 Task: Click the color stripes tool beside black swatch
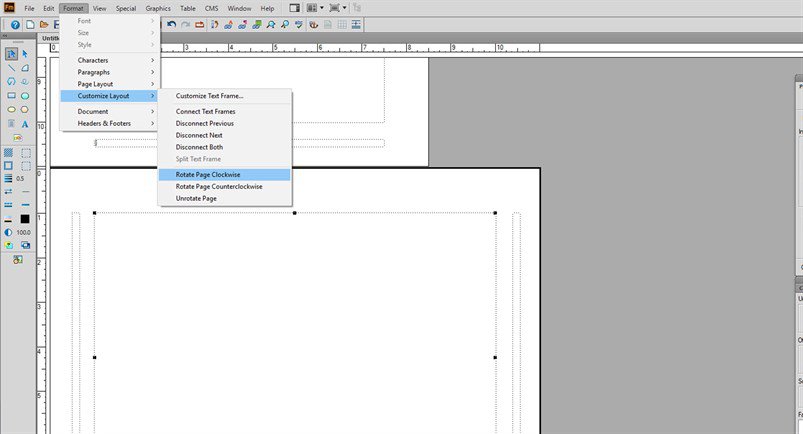point(9,219)
